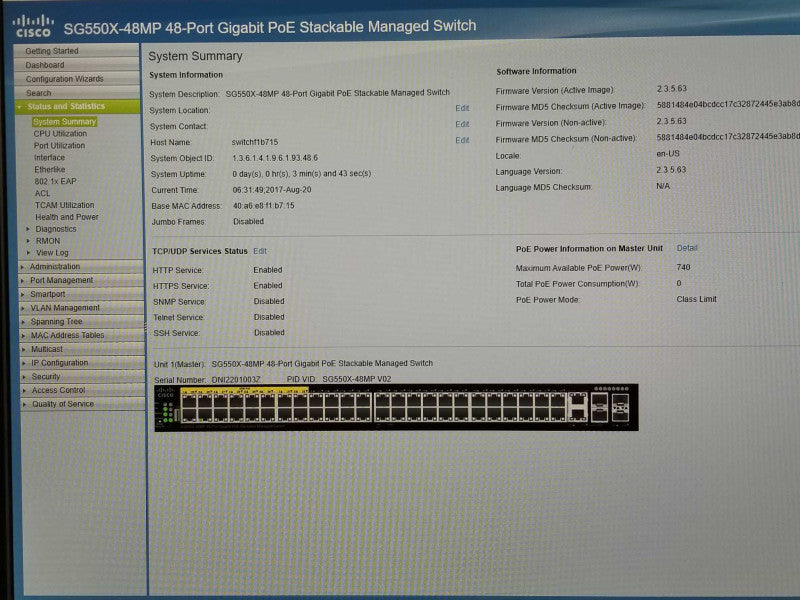Click Serial Number DNI2201003Z
The width and height of the screenshot is (800, 600).
click(236, 380)
